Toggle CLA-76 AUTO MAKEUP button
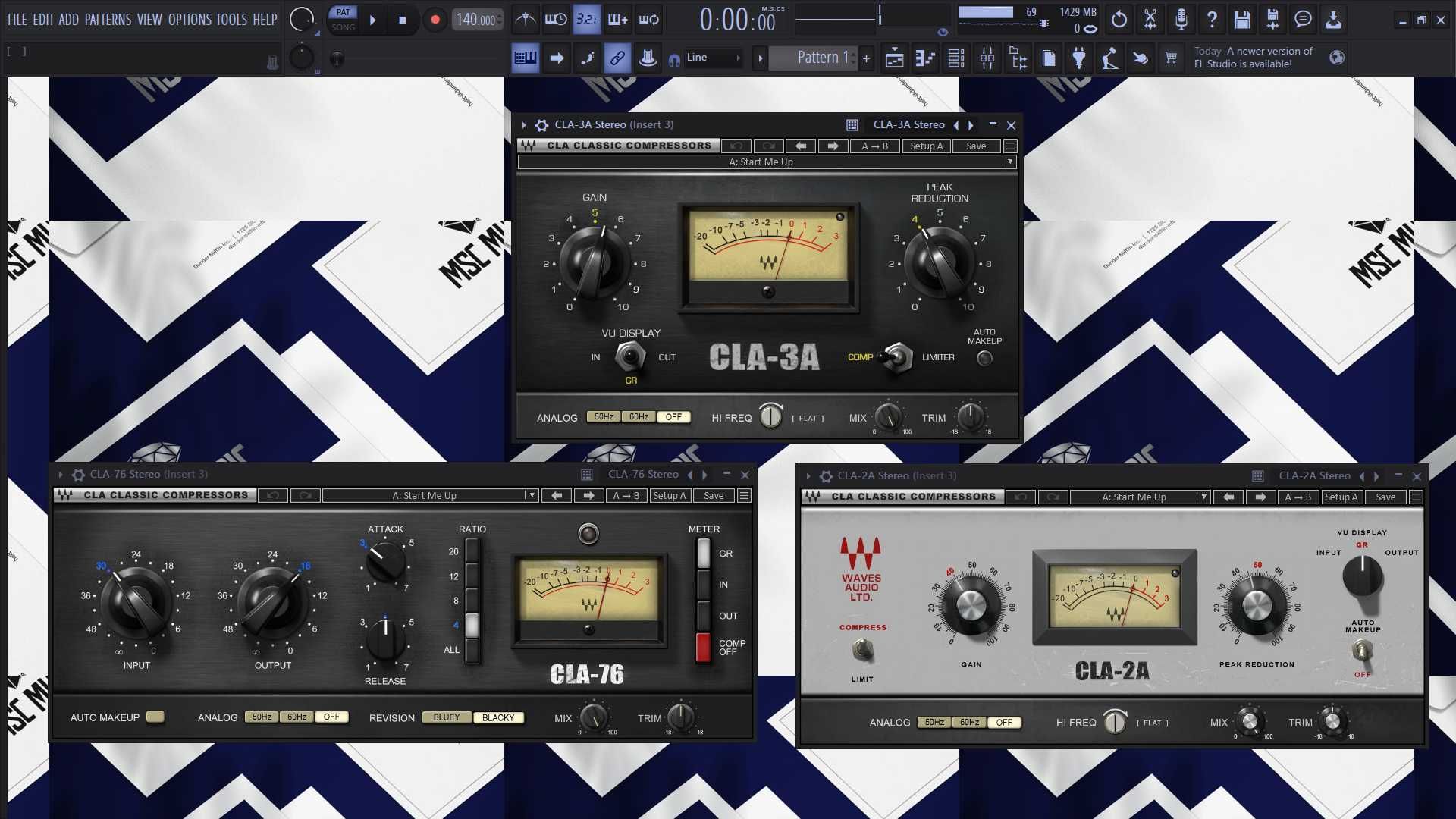The height and width of the screenshot is (819, 1456). (155, 717)
